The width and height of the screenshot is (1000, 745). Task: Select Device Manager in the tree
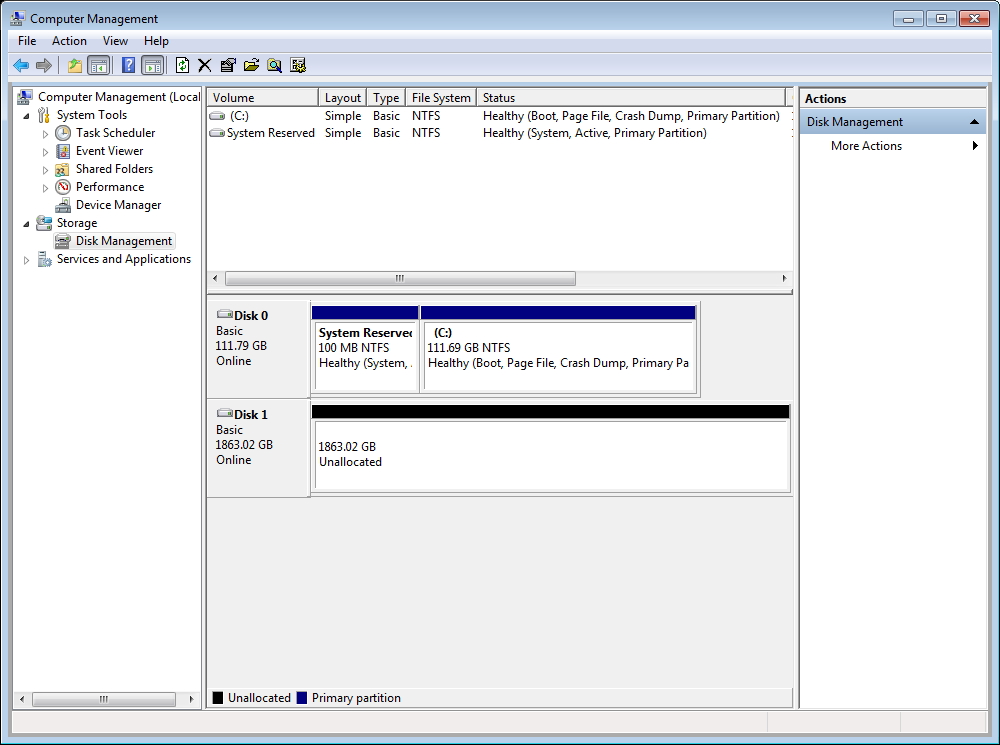(x=118, y=205)
